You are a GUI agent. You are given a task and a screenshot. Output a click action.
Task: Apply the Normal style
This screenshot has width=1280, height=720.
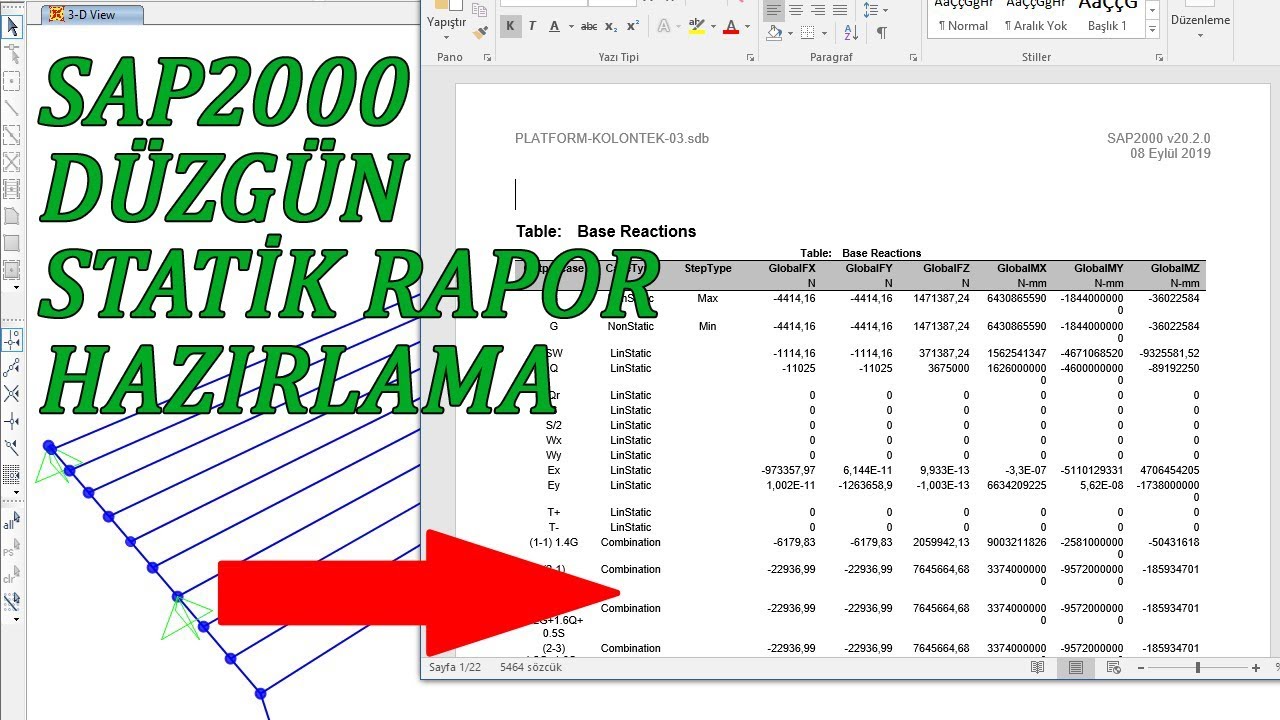click(963, 16)
